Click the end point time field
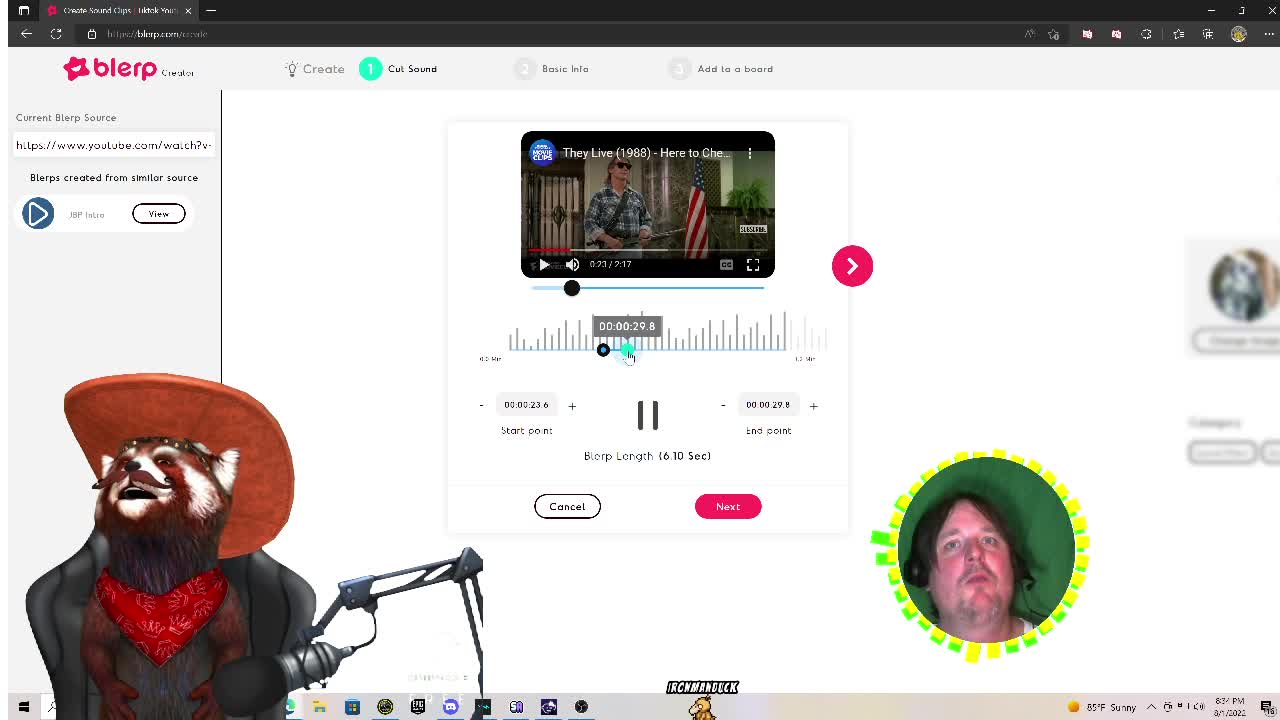Image resolution: width=1280 pixels, height=720 pixels. [768, 405]
